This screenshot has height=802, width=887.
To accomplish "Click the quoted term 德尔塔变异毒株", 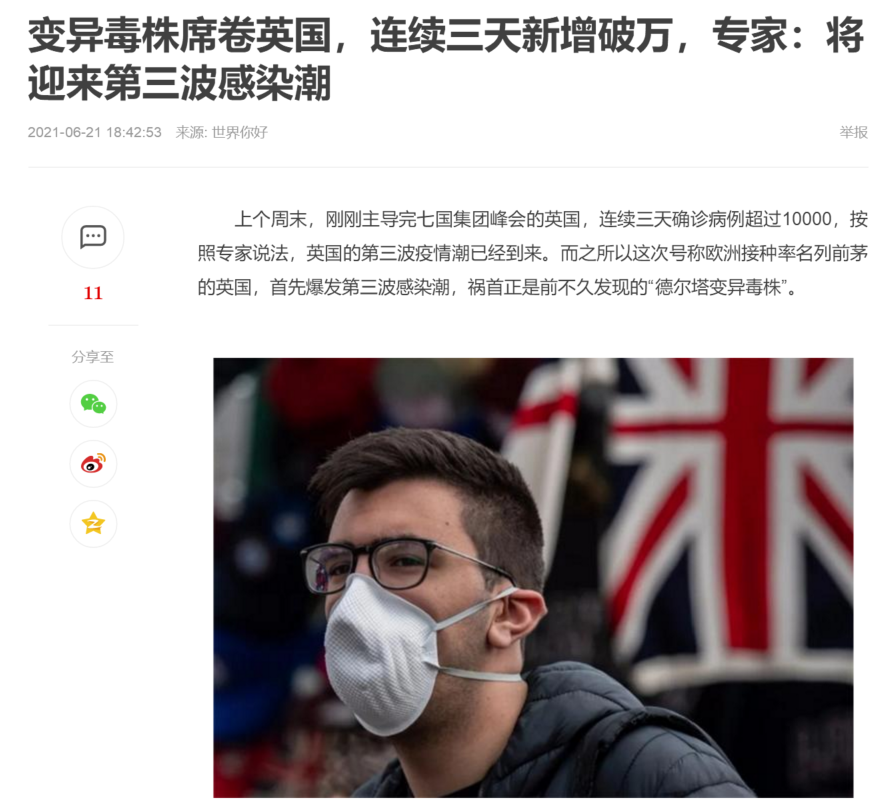I will 718,287.
